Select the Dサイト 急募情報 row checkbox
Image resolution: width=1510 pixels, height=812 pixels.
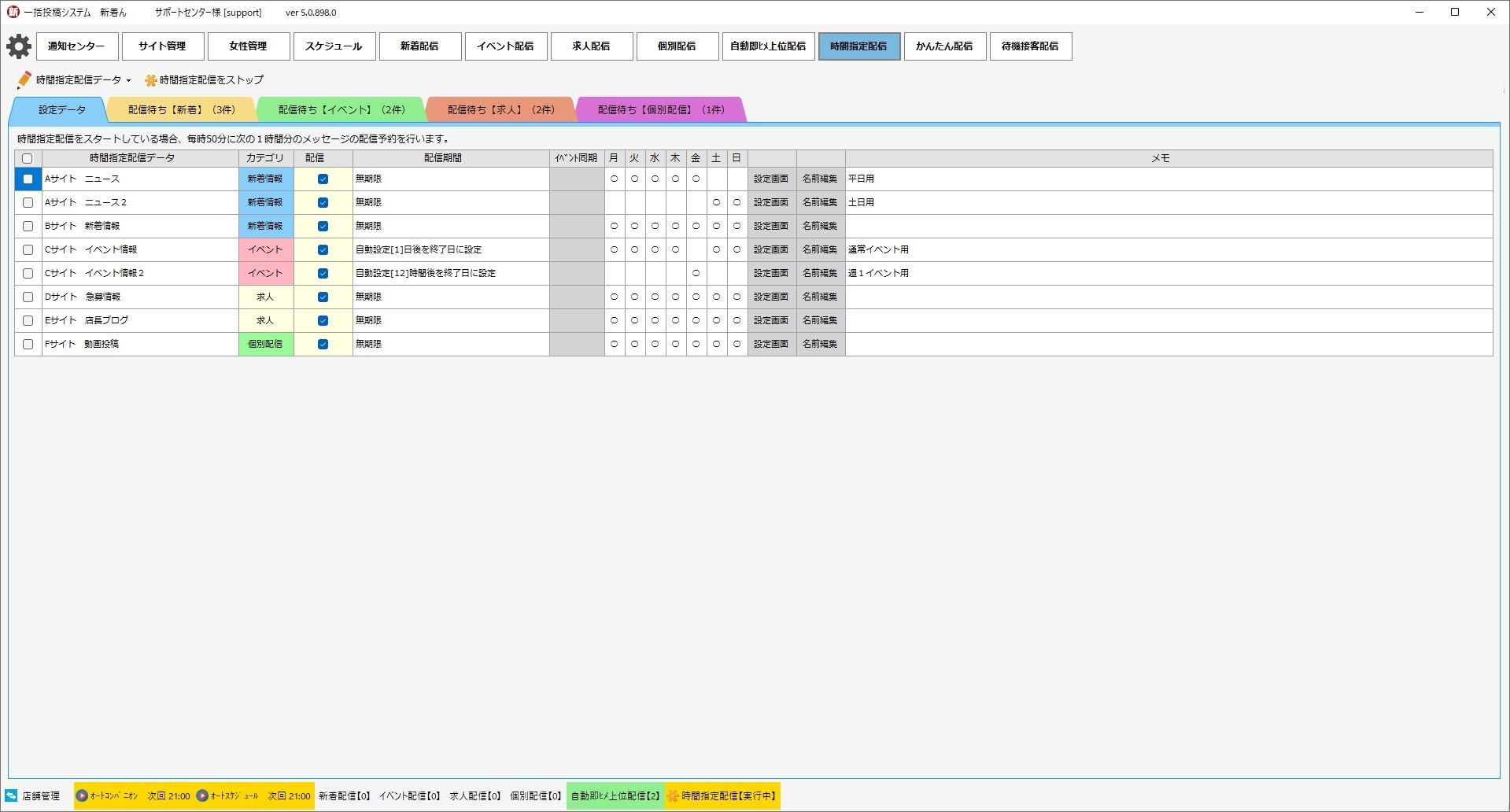28,297
